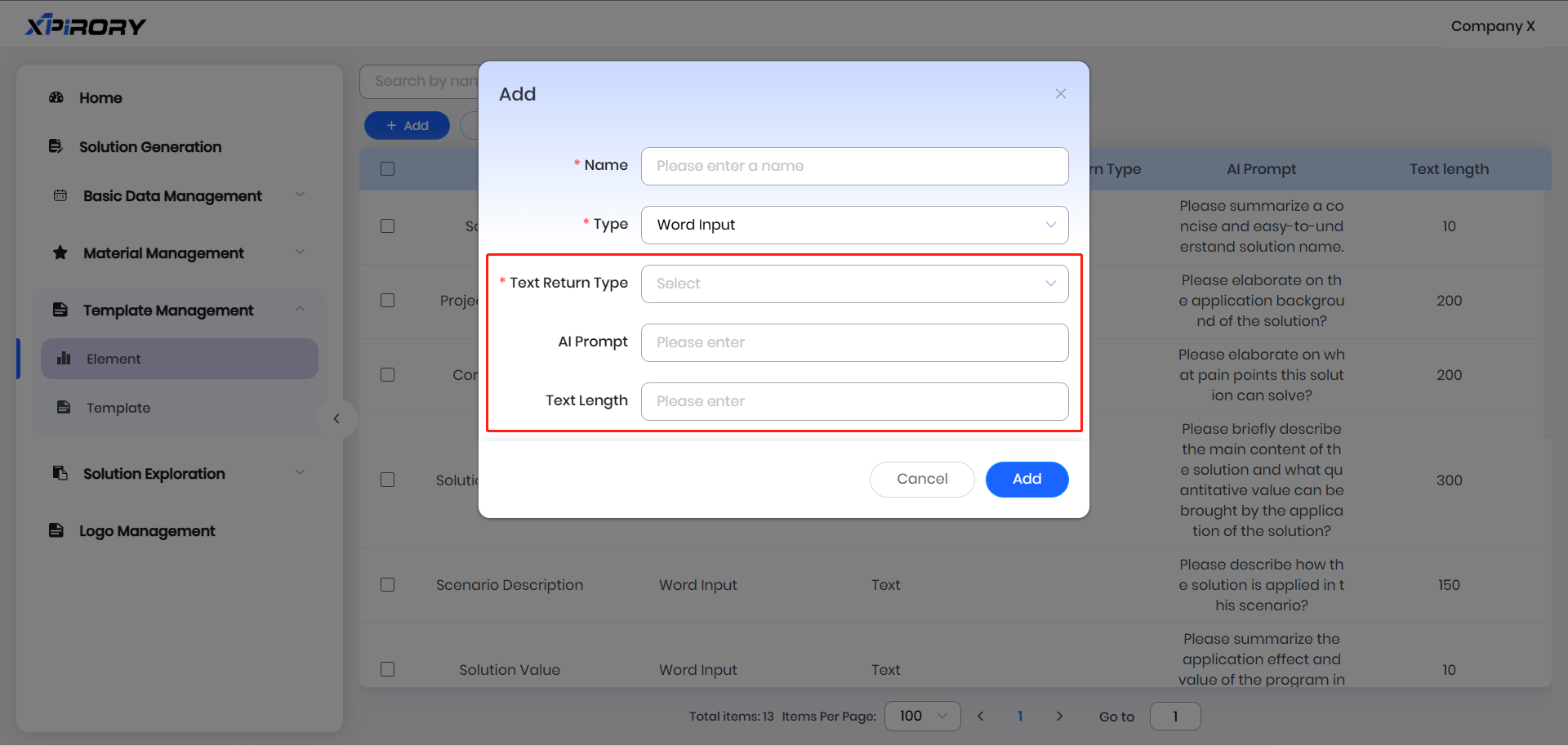
Task: Open the Type dropdown showing Word Input
Action: (854, 225)
